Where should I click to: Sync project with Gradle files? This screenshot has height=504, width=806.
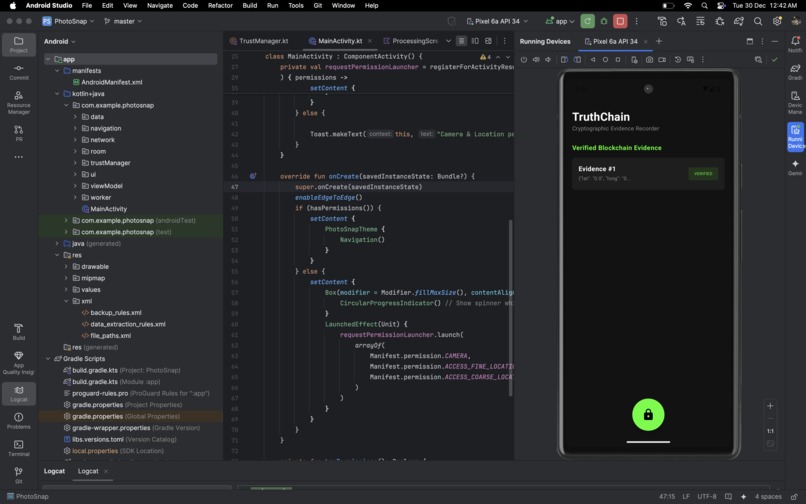739,21
